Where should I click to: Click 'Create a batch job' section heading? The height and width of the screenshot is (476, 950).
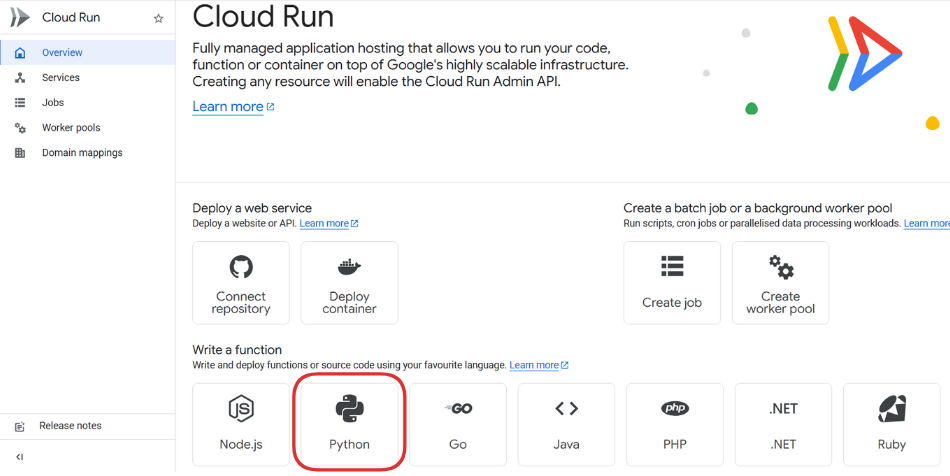point(757,208)
